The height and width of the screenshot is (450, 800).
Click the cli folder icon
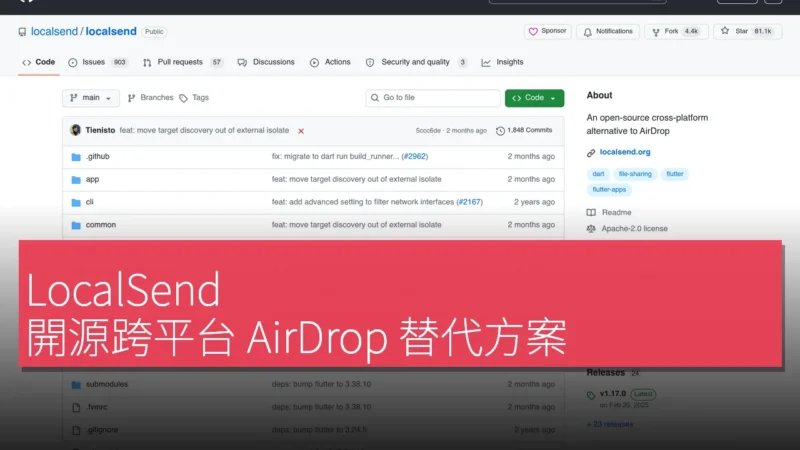pyautogui.click(x=76, y=203)
